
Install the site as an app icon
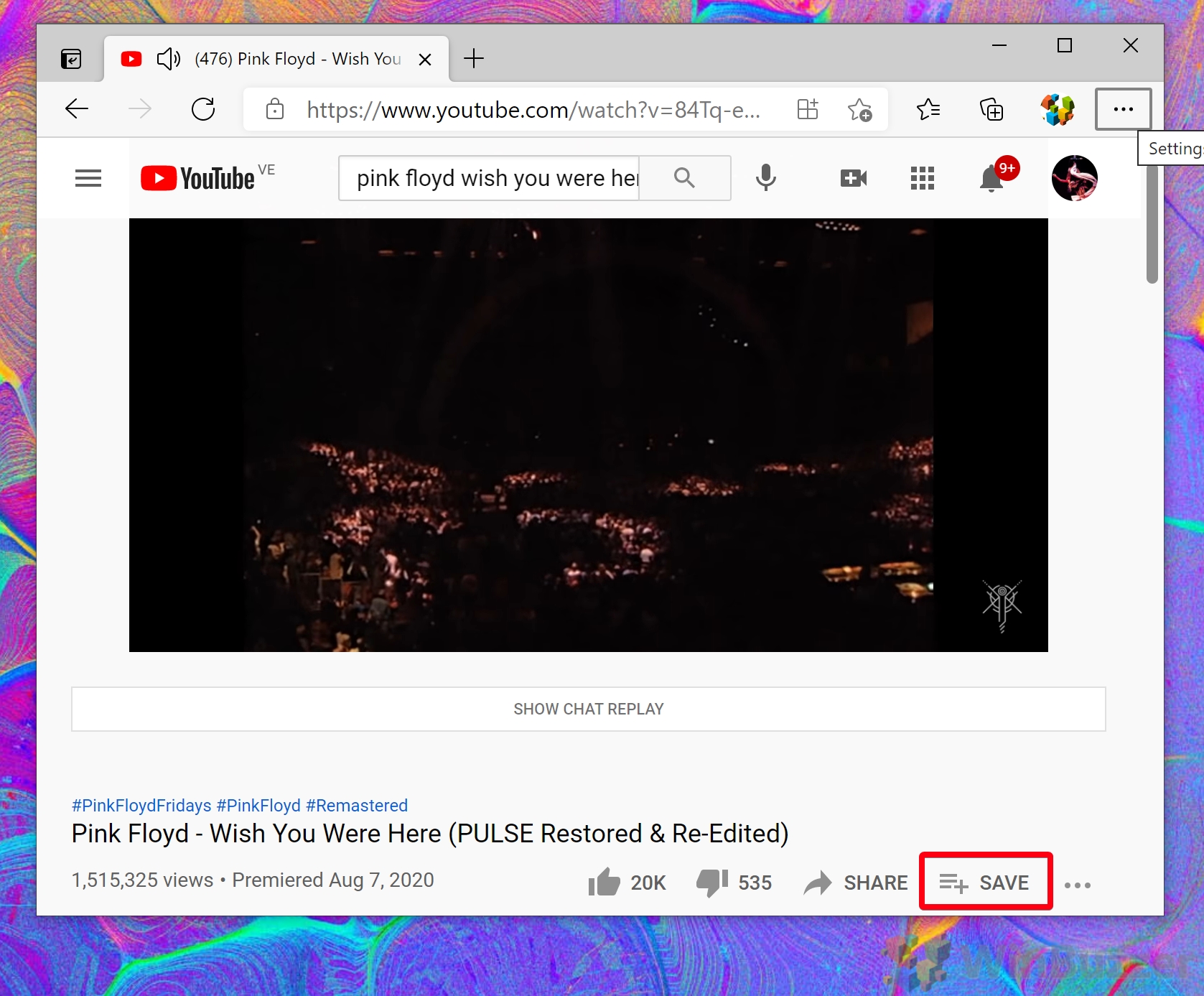click(x=808, y=109)
